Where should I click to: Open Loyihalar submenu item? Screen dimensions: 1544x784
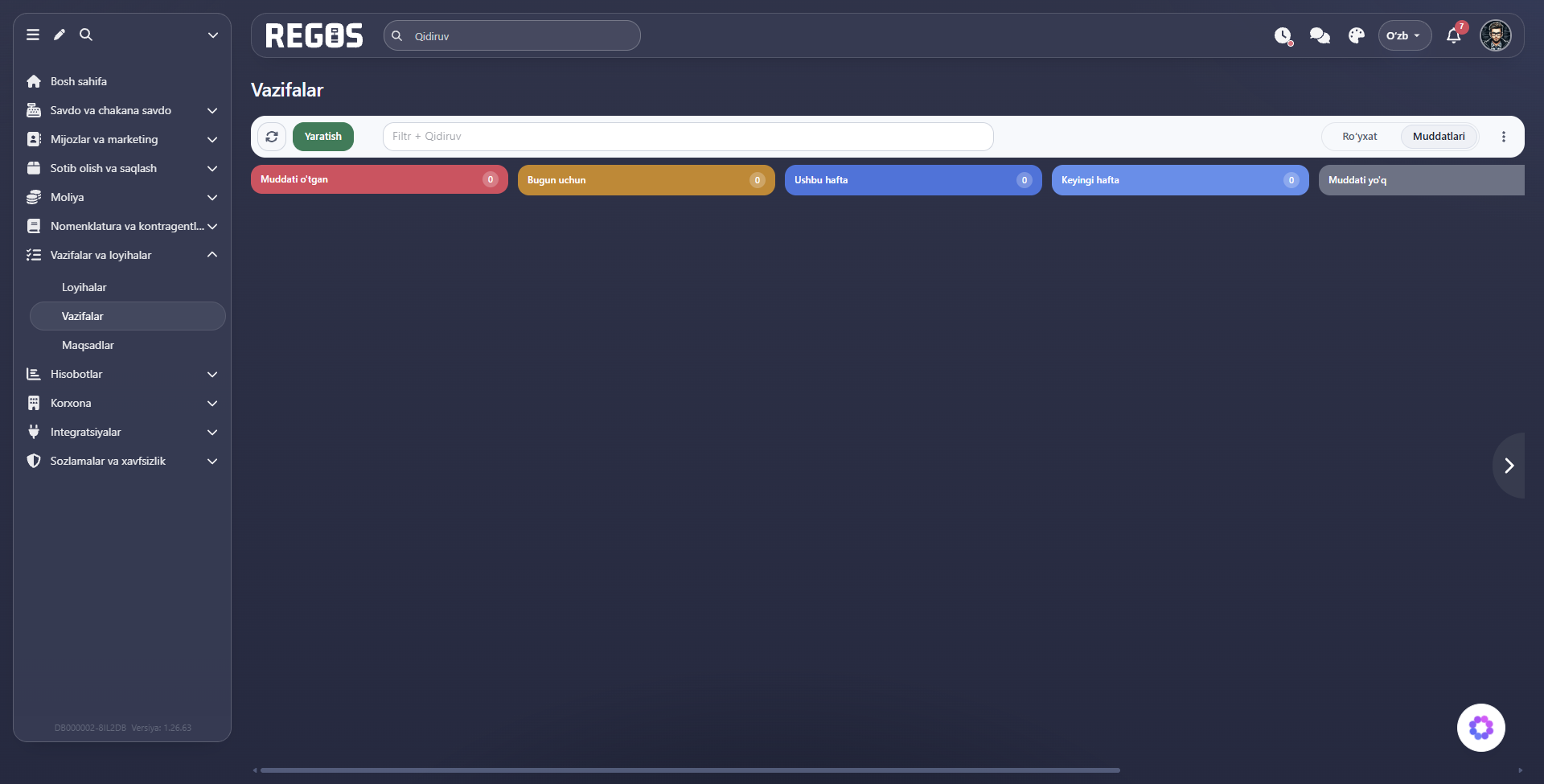[128, 287]
